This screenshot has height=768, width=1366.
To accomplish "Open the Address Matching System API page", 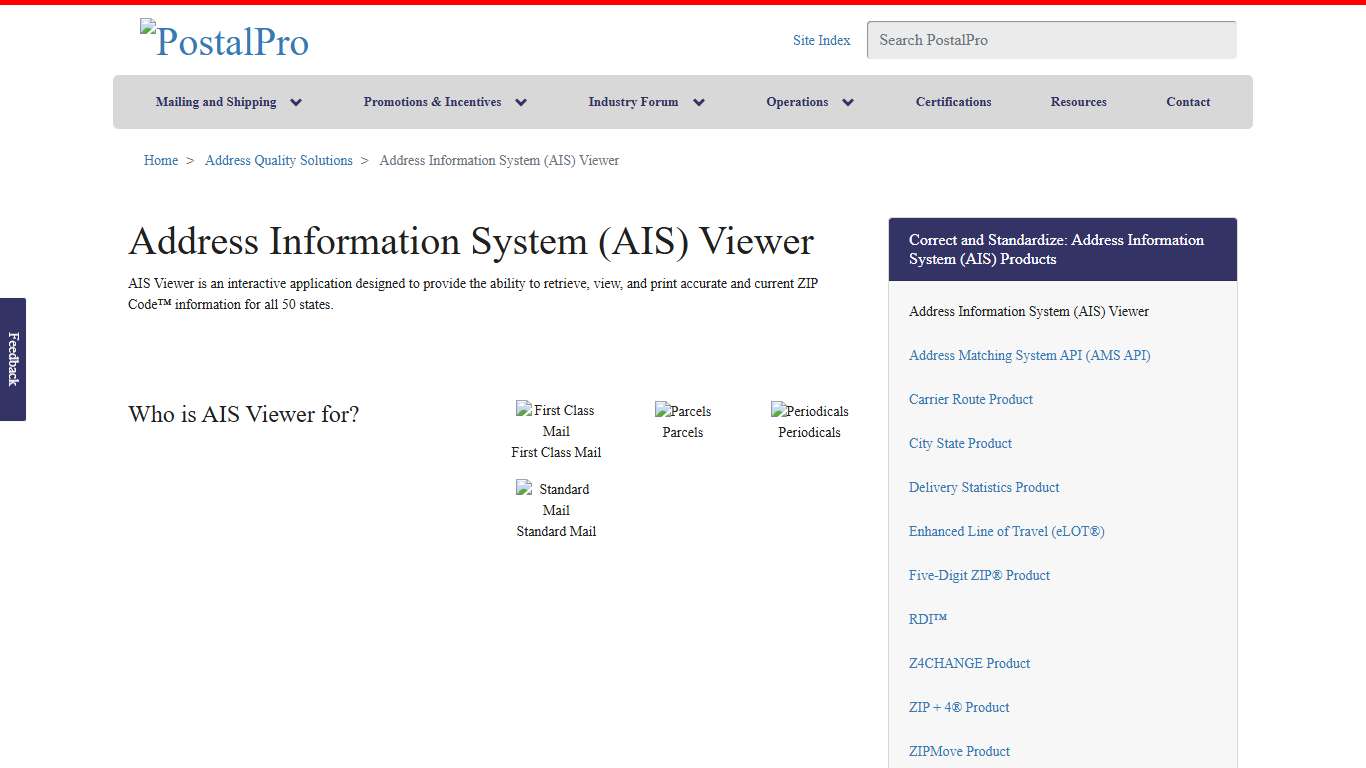I will pyautogui.click(x=1029, y=355).
